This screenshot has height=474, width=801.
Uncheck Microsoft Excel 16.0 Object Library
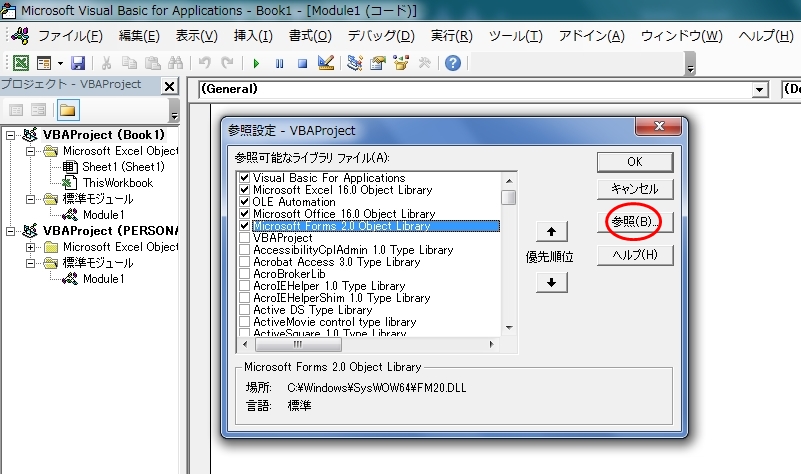tap(244, 189)
